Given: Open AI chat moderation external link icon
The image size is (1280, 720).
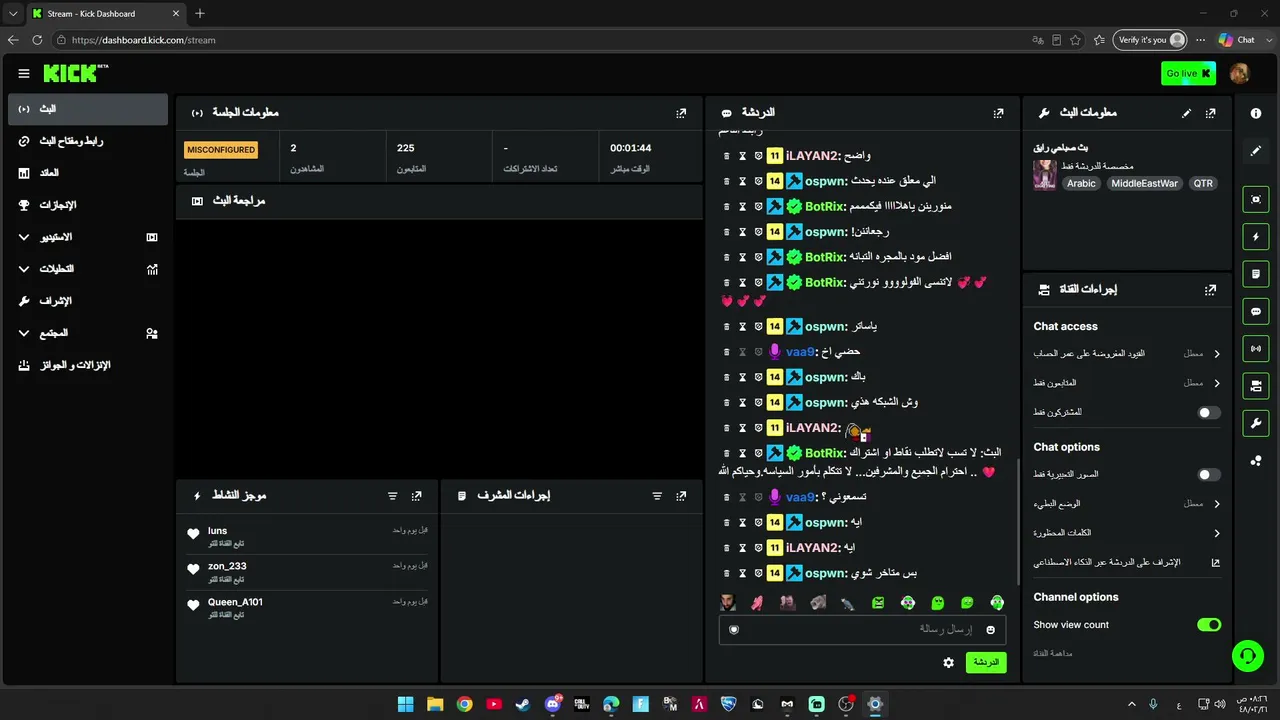Looking at the screenshot, I should click(1216, 562).
